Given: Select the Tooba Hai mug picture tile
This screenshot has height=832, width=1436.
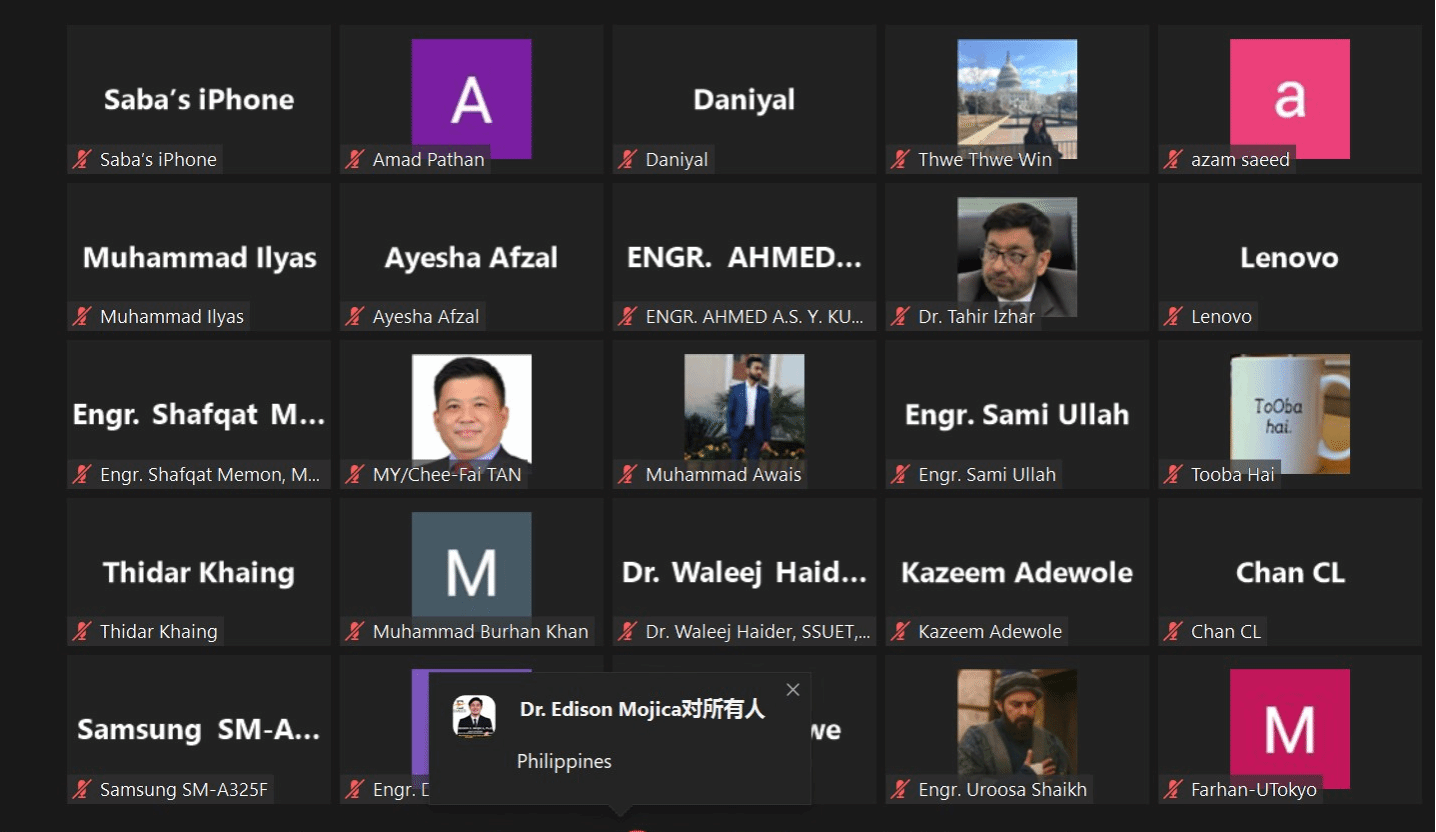Looking at the screenshot, I should click(1290, 414).
